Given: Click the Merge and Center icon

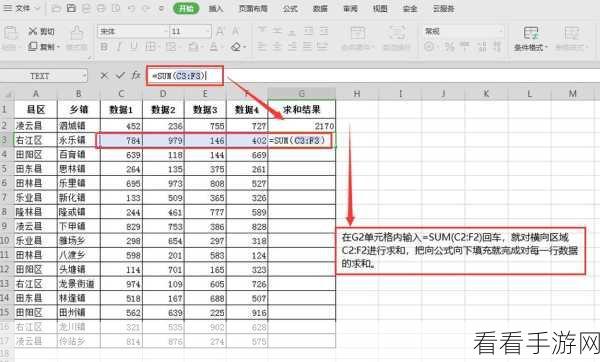Looking at the screenshot, I should (x=357, y=33).
